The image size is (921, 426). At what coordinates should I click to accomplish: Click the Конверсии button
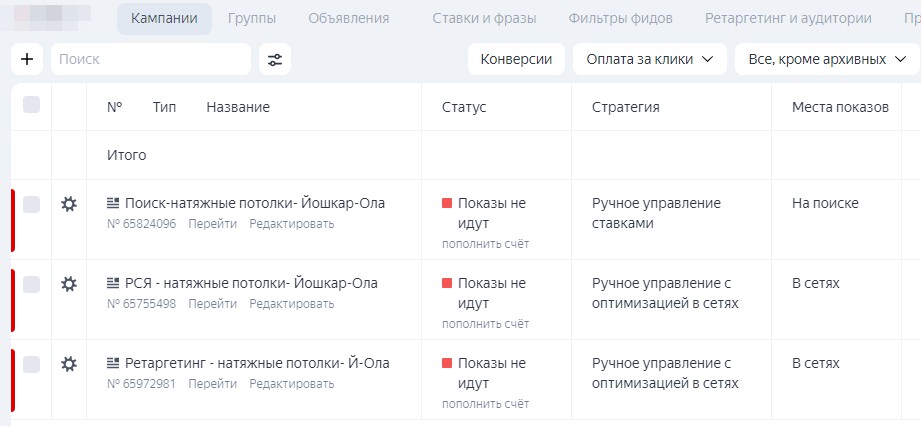coord(516,59)
